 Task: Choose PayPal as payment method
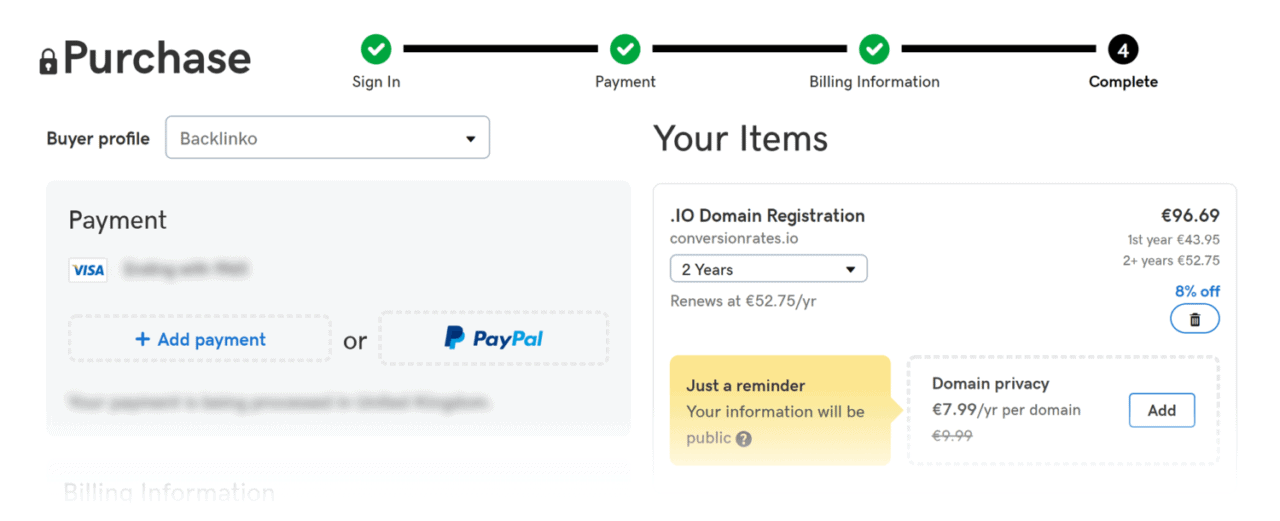coord(494,339)
